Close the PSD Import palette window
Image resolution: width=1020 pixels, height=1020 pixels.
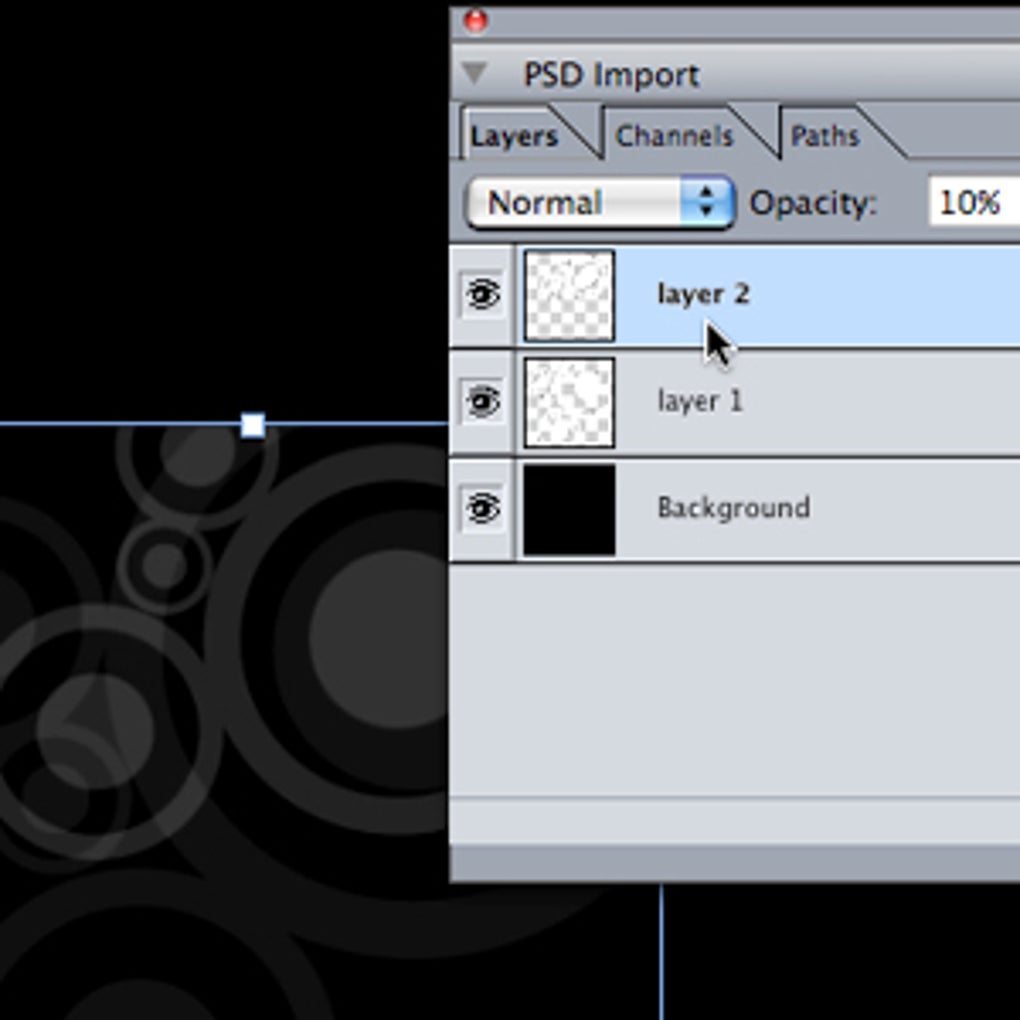click(476, 21)
